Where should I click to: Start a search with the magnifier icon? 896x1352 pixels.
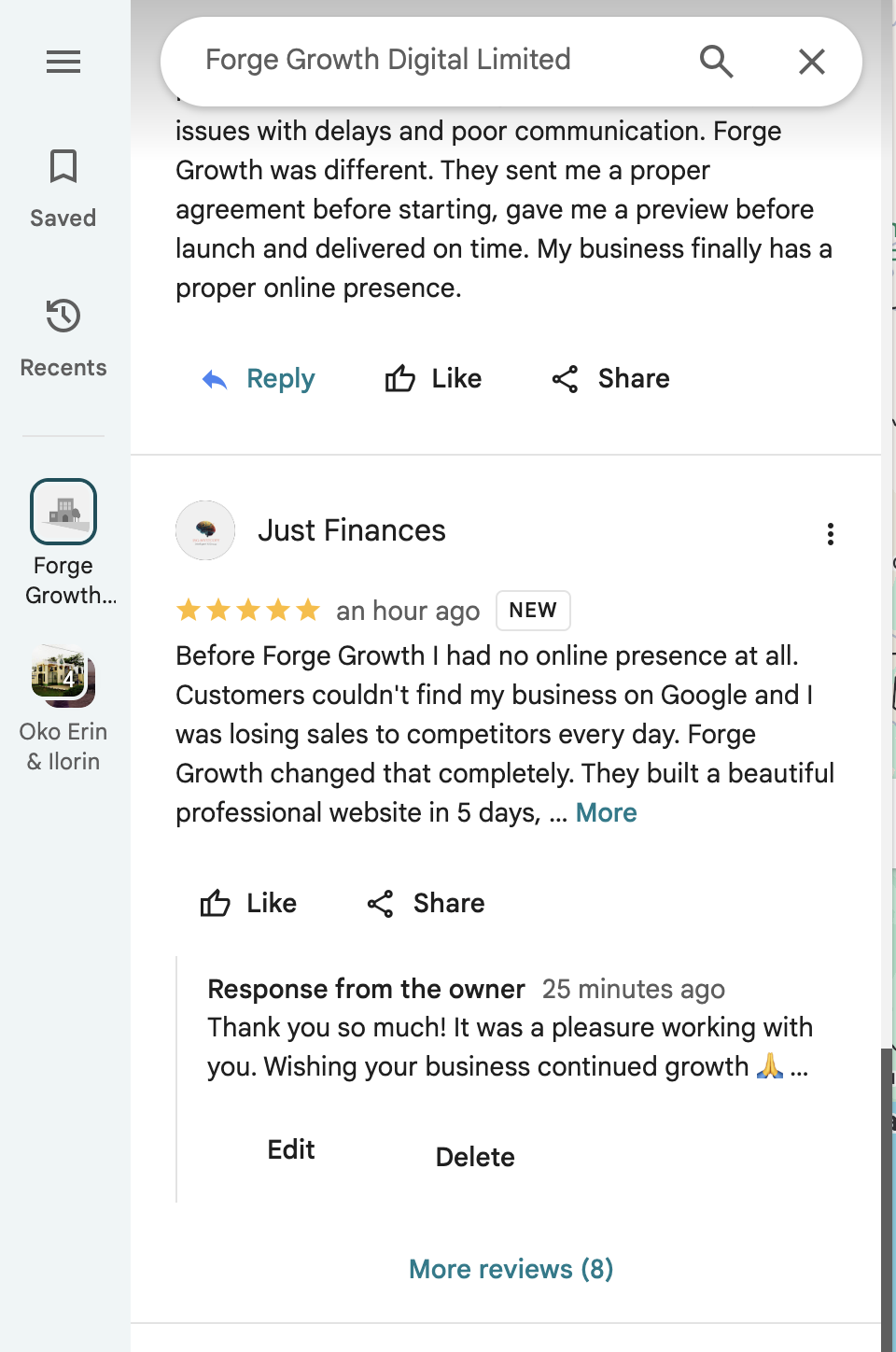715,61
